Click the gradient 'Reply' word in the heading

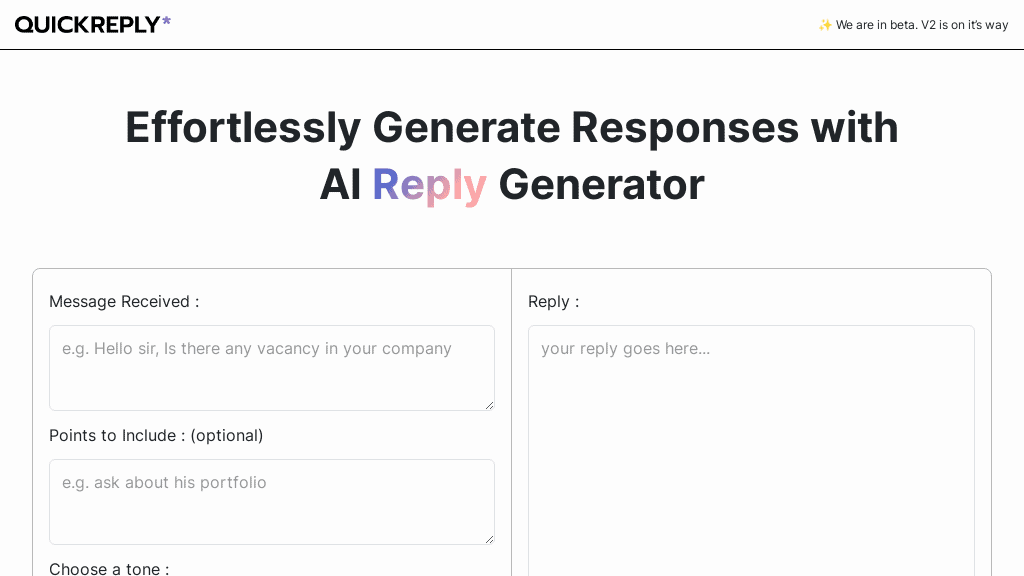[x=429, y=185]
